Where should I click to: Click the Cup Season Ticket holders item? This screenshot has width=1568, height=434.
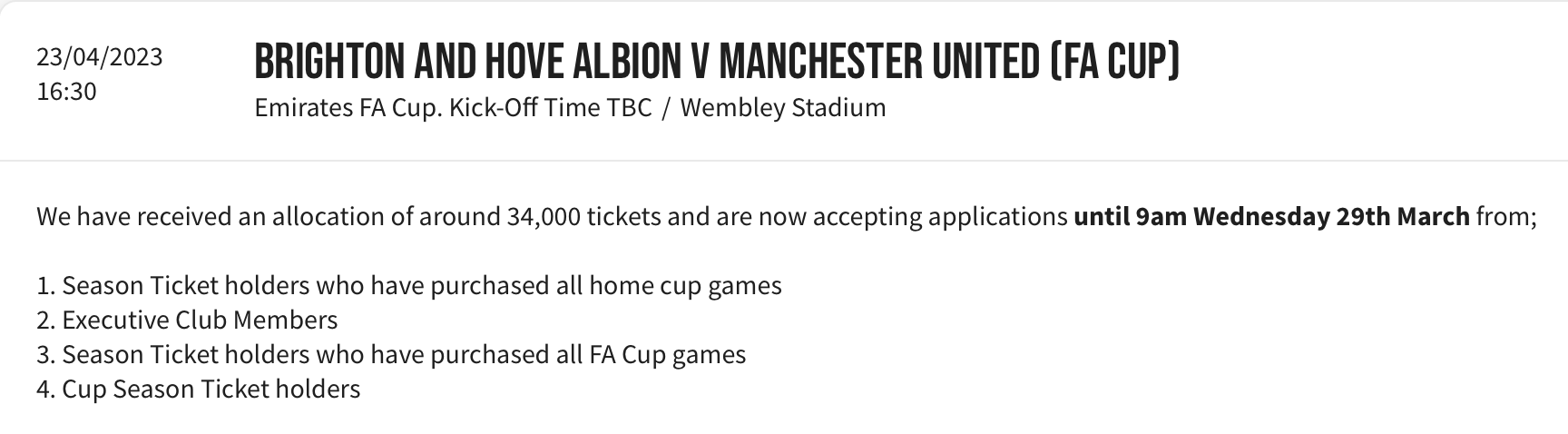point(199,390)
